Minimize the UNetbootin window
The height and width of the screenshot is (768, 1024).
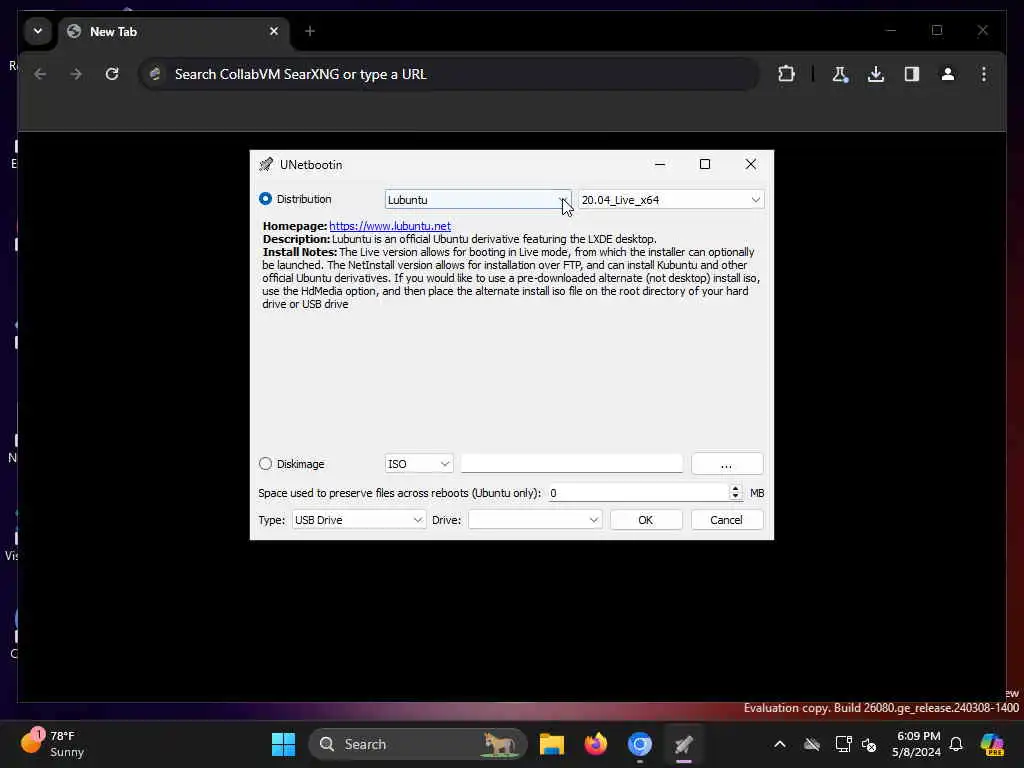(x=660, y=165)
